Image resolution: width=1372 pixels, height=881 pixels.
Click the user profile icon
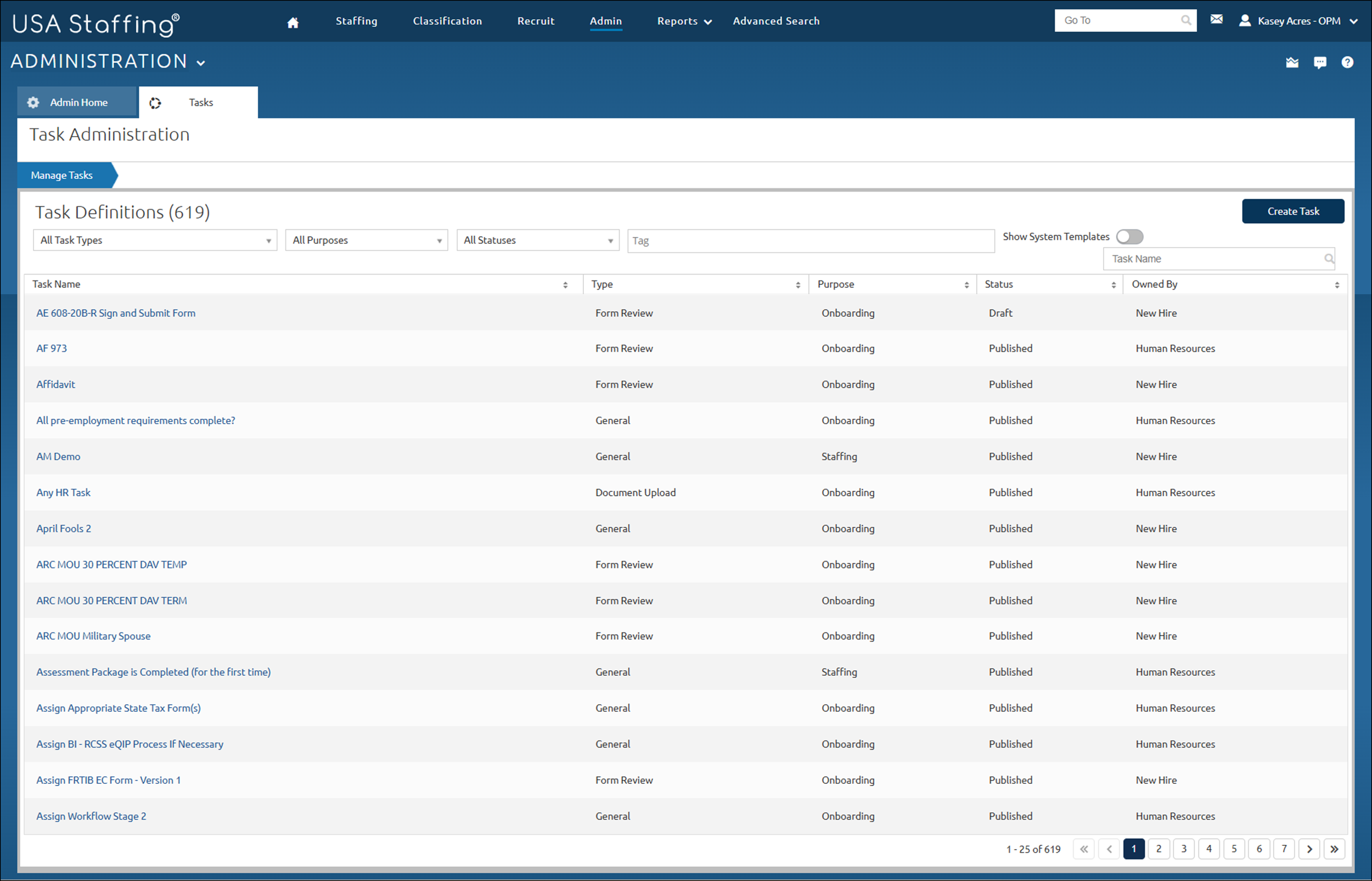click(x=1245, y=21)
